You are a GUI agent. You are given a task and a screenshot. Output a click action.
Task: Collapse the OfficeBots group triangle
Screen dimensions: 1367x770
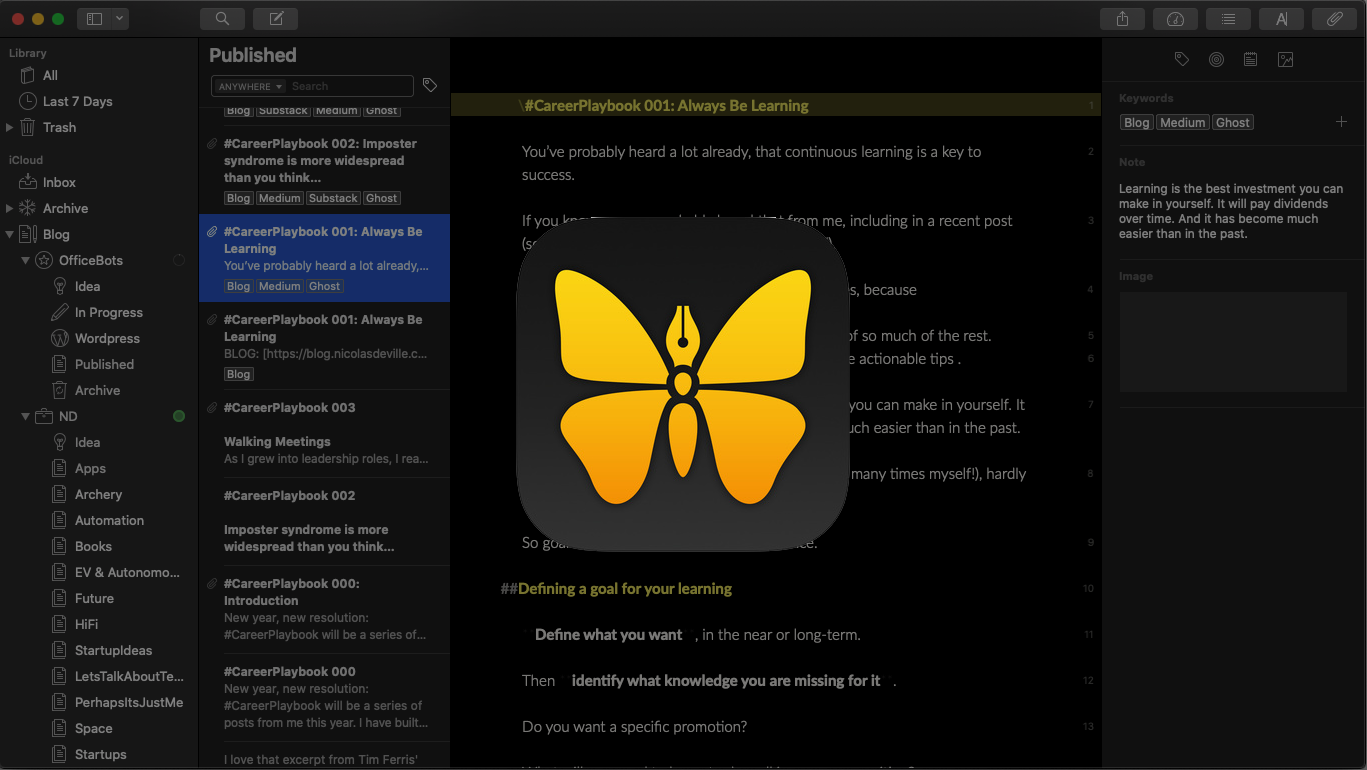tap(25, 260)
